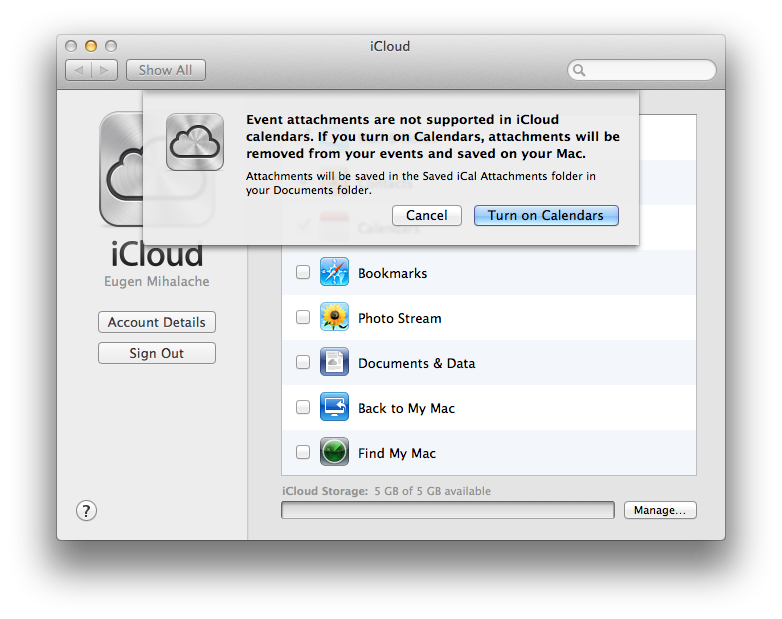The image size is (782, 619).
Task: Cancel the calendar attachments alert
Action: click(427, 215)
